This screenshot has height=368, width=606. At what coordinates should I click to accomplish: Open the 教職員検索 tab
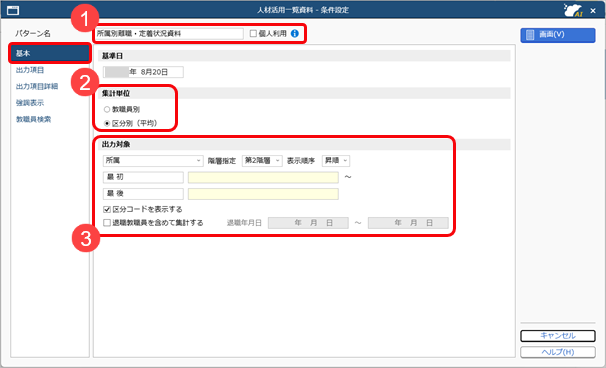pos(33,119)
